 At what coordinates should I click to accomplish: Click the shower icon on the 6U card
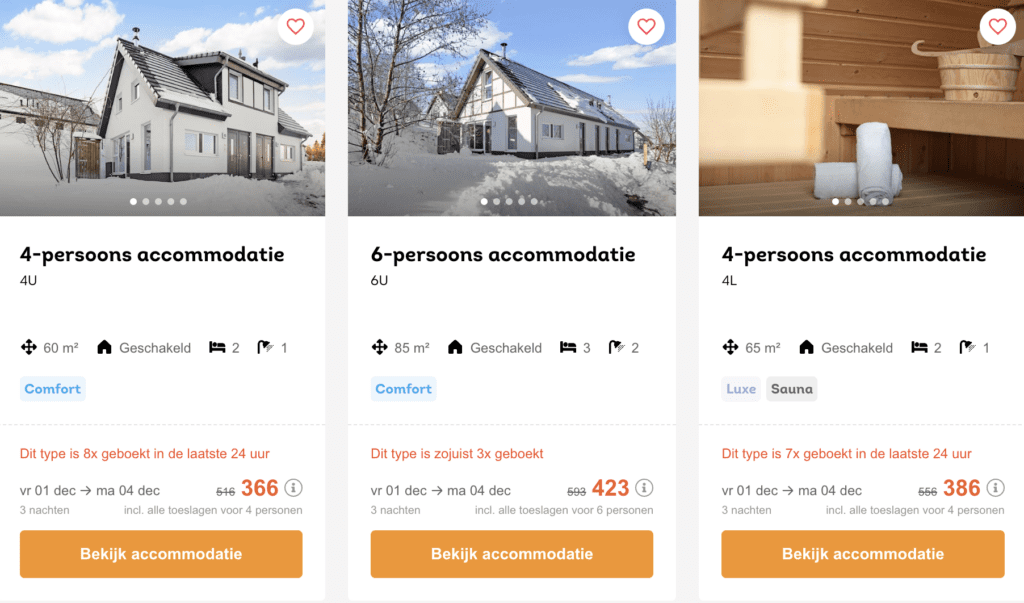(x=616, y=347)
